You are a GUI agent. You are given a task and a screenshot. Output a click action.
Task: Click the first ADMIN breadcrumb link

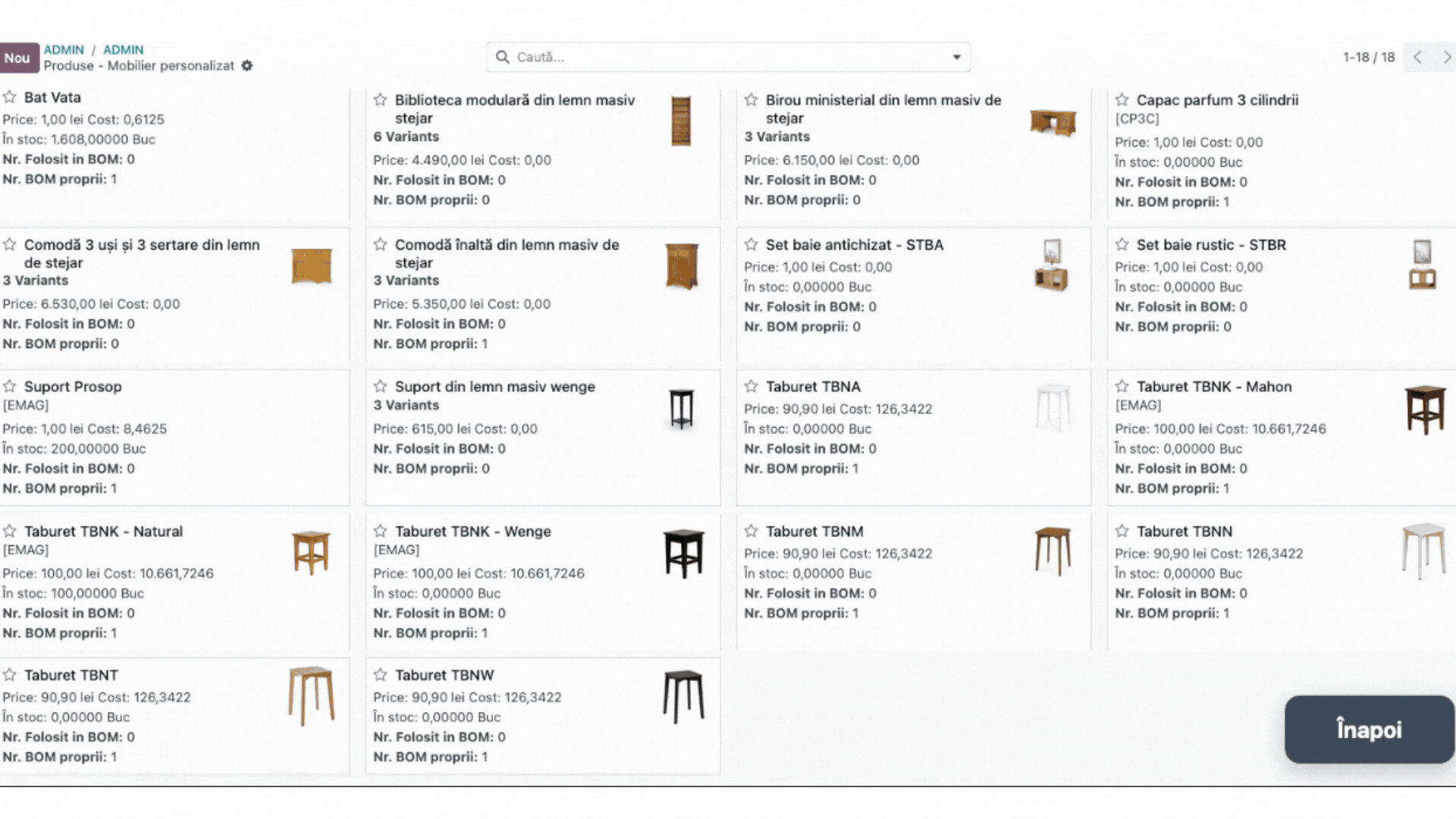(64, 50)
